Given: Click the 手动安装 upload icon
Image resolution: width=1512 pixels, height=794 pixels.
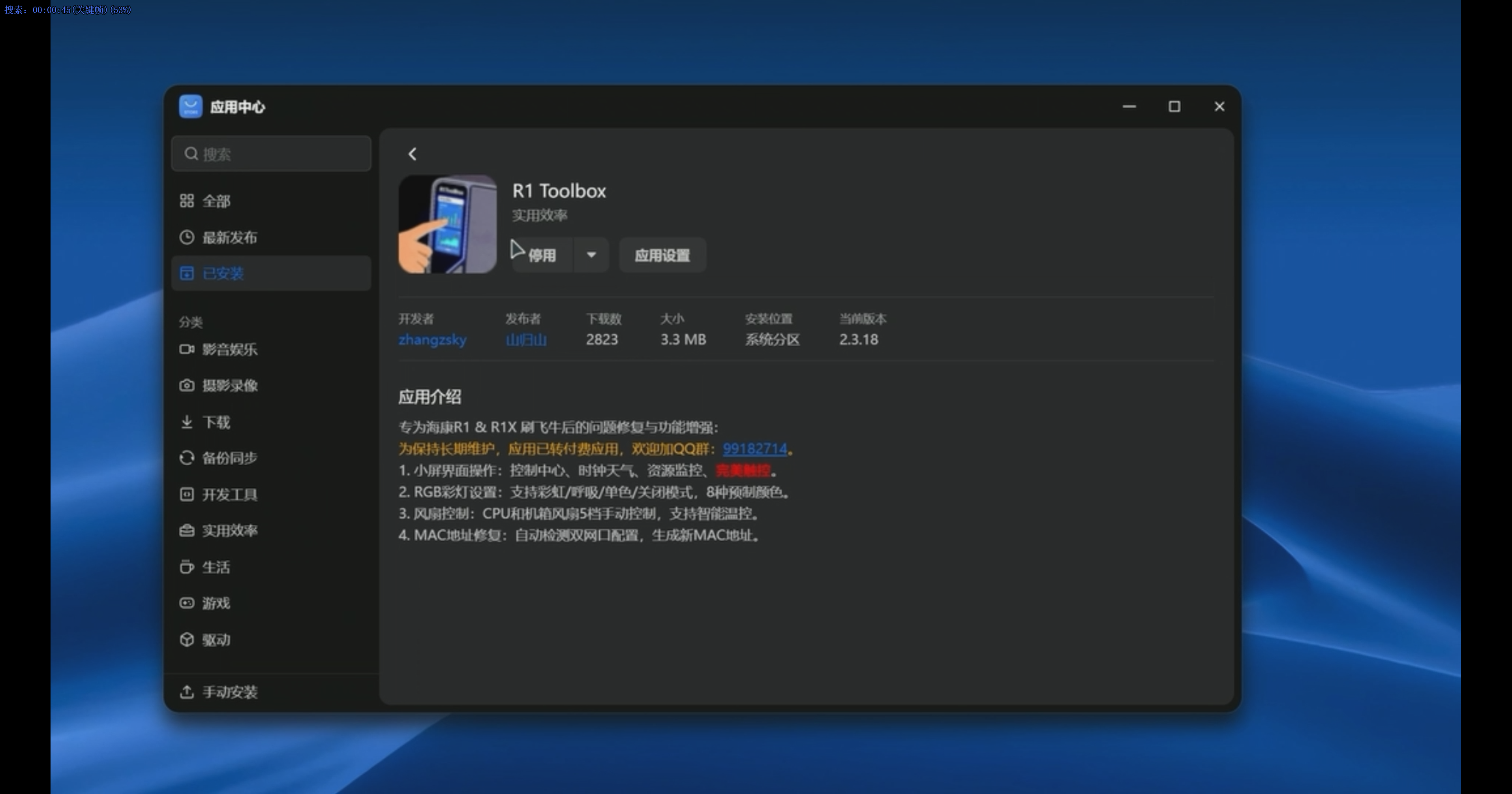Looking at the screenshot, I should [187, 692].
